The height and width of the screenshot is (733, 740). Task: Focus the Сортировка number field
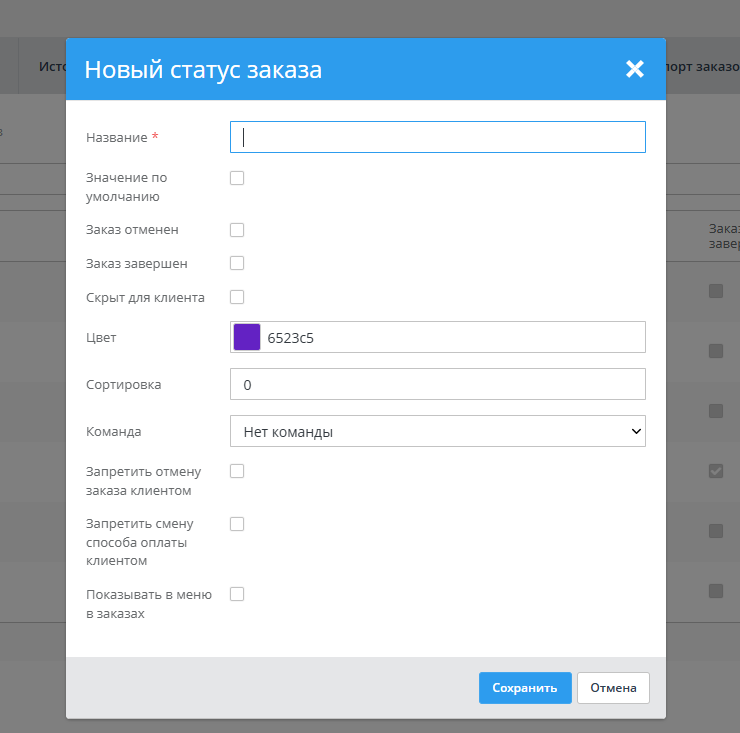click(438, 384)
